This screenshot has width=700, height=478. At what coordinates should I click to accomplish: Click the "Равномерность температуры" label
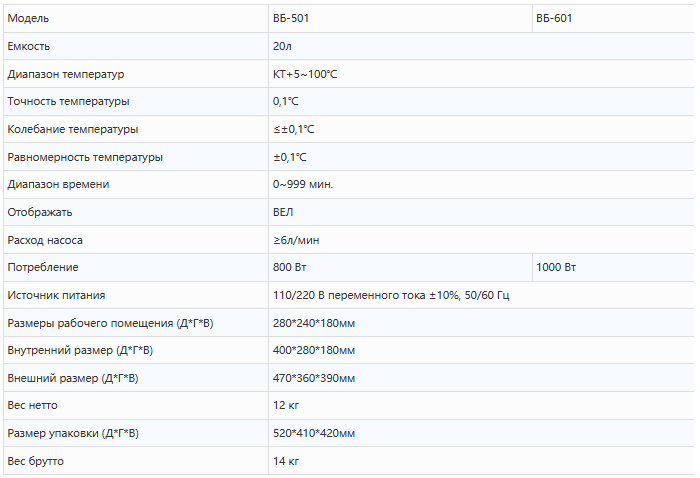coord(84,158)
